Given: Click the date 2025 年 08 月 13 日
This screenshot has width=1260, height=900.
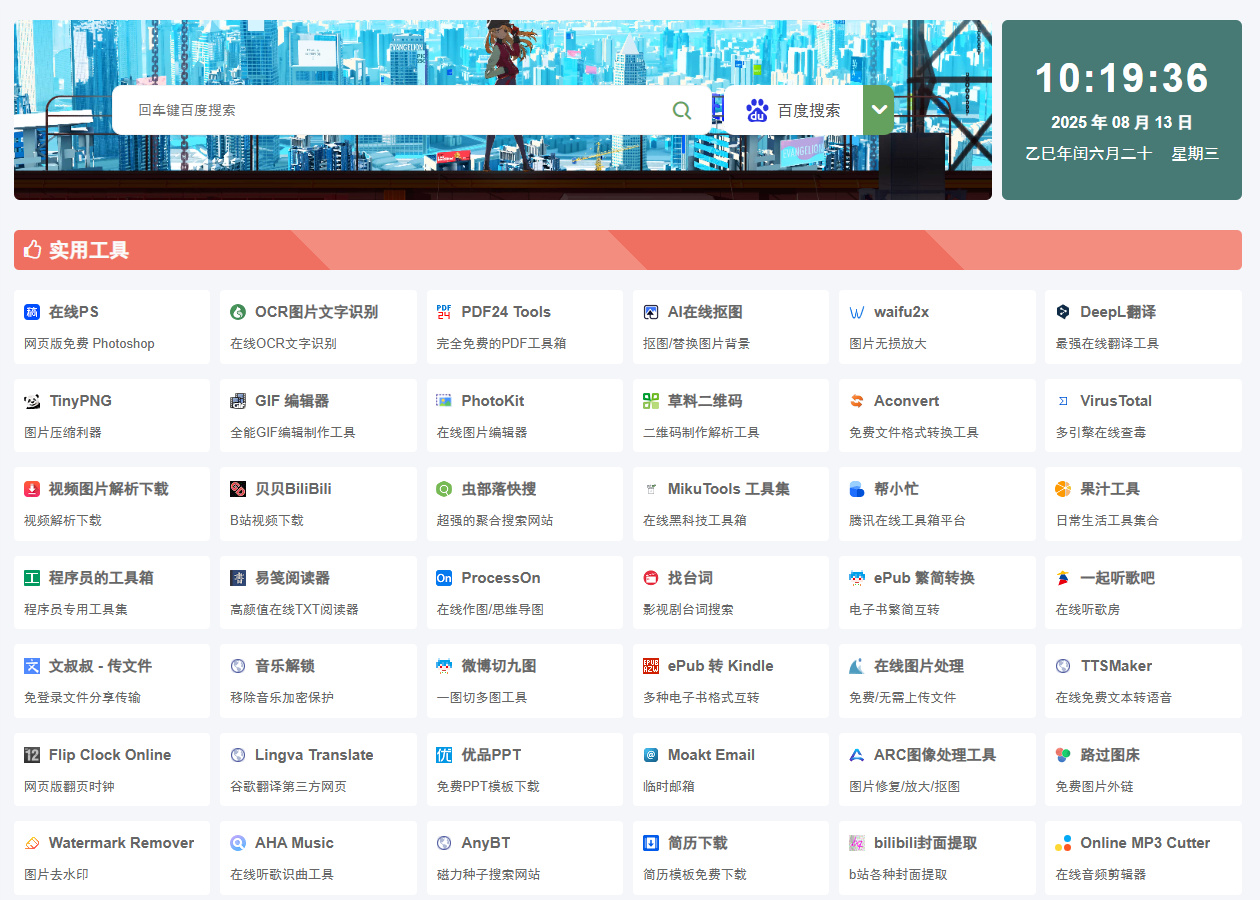Looking at the screenshot, I should [x=1122, y=123].
